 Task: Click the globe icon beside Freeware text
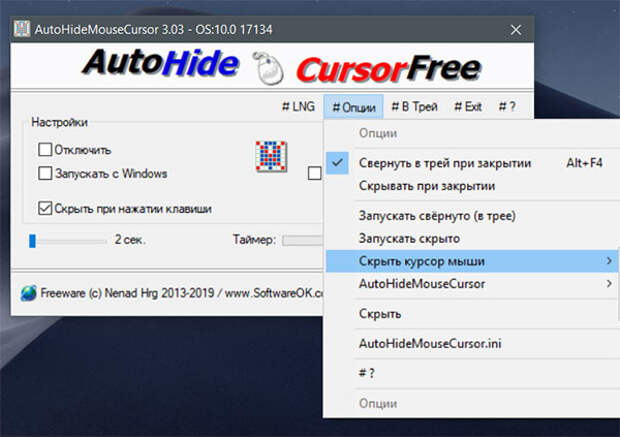[28, 293]
